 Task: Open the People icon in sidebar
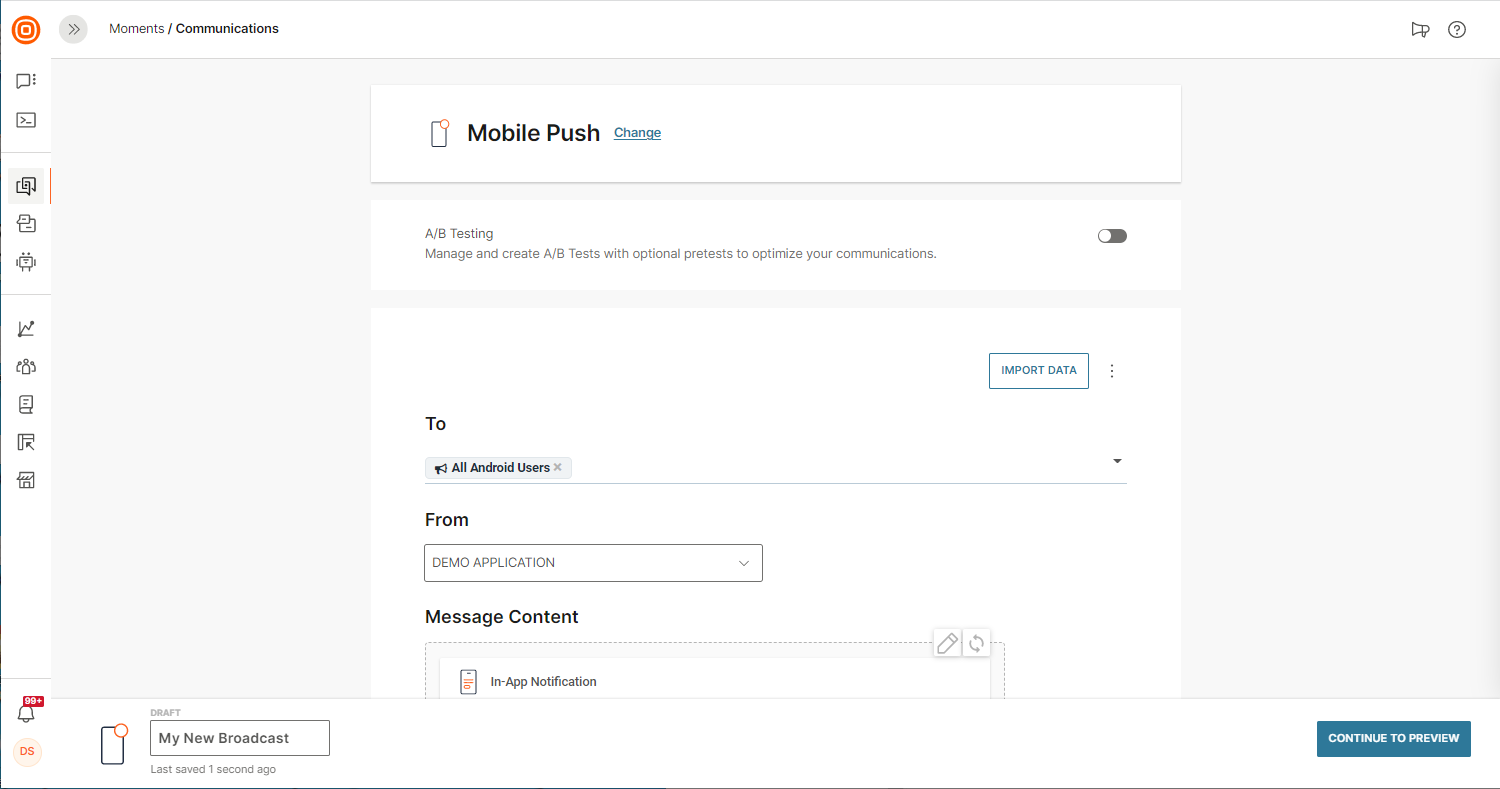tap(26, 366)
